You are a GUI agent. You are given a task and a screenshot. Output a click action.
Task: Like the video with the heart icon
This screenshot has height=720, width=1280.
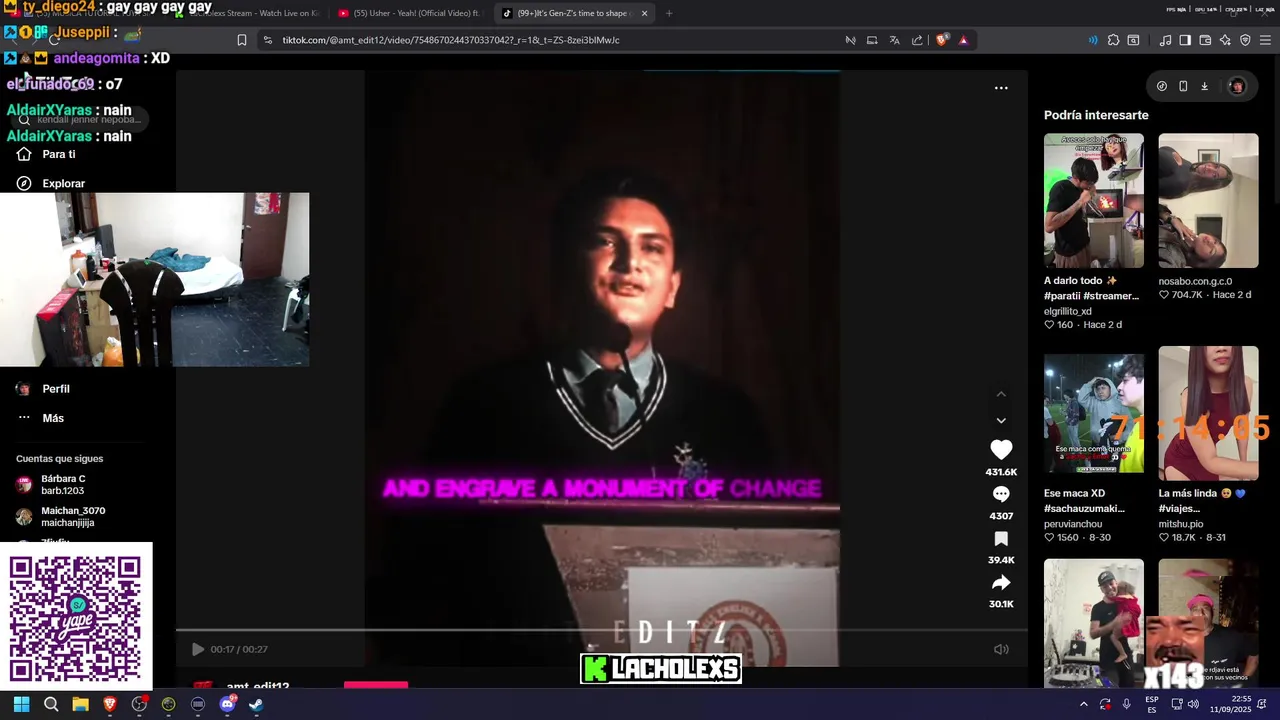pos(1001,450)
